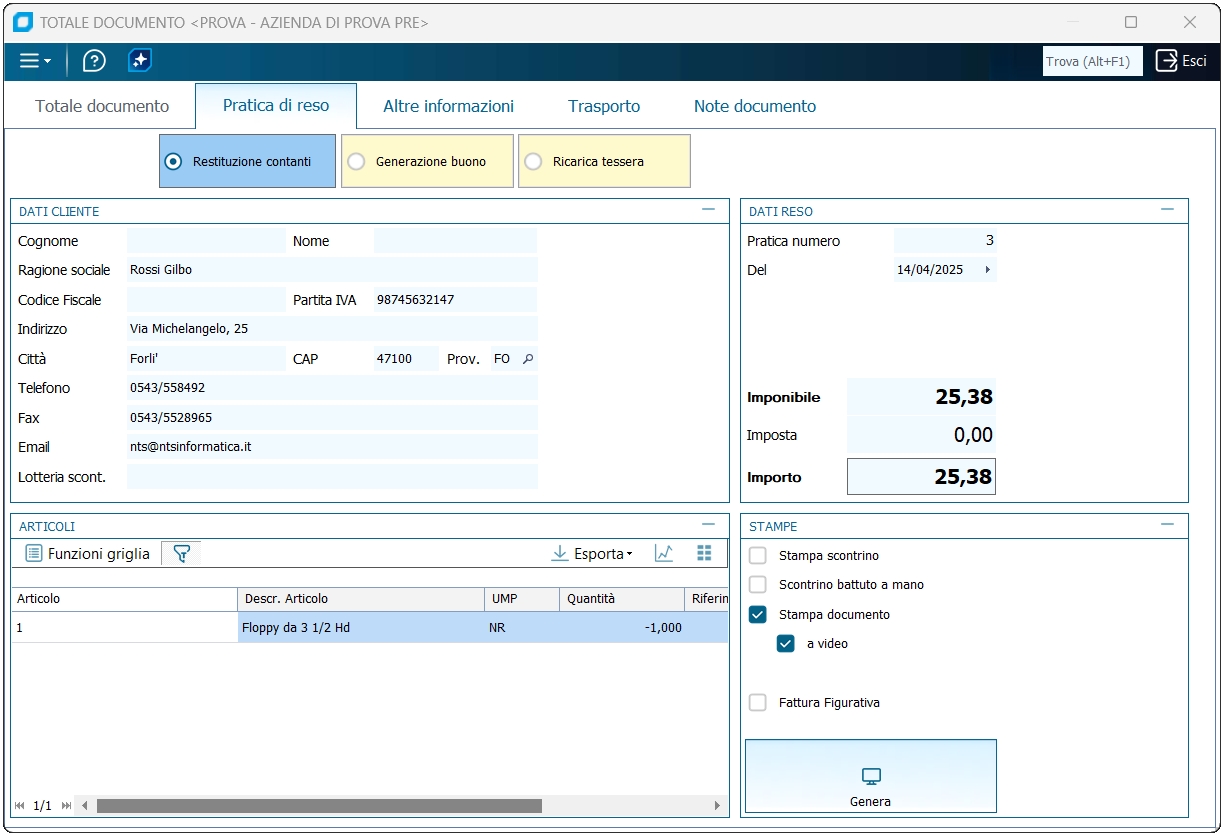Screen dimensions: 1222x835
Task: Tick the Fattura Figurativa checkbox
Action: coord(758,703)
